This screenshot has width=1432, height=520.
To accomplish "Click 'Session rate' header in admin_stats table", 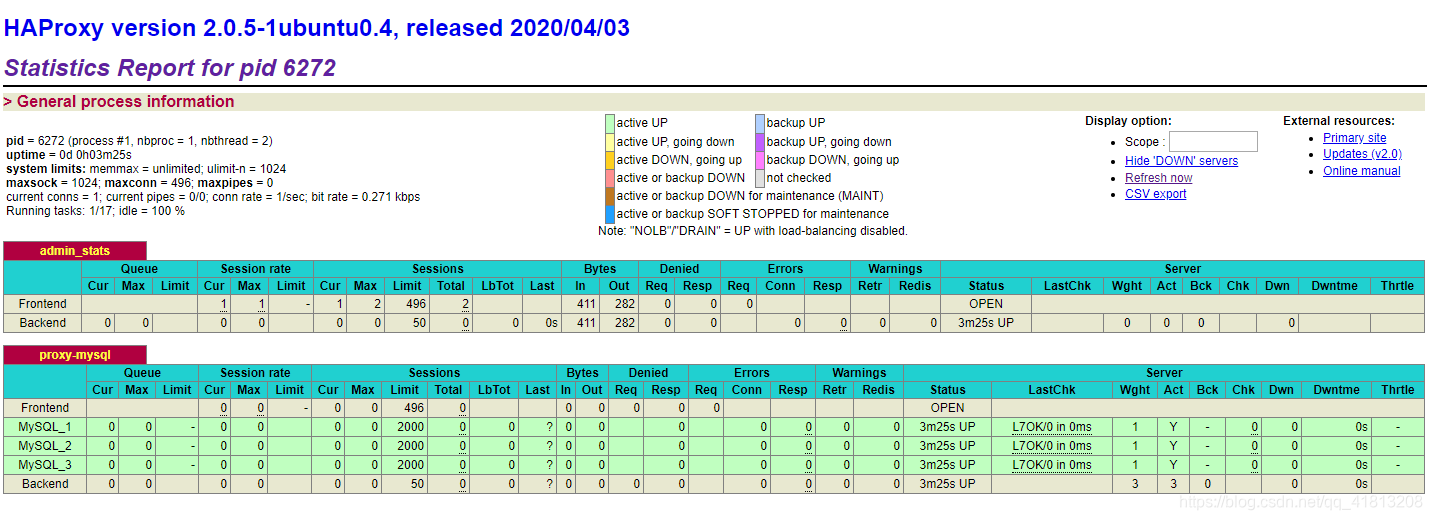I will (x=256, y=269).
